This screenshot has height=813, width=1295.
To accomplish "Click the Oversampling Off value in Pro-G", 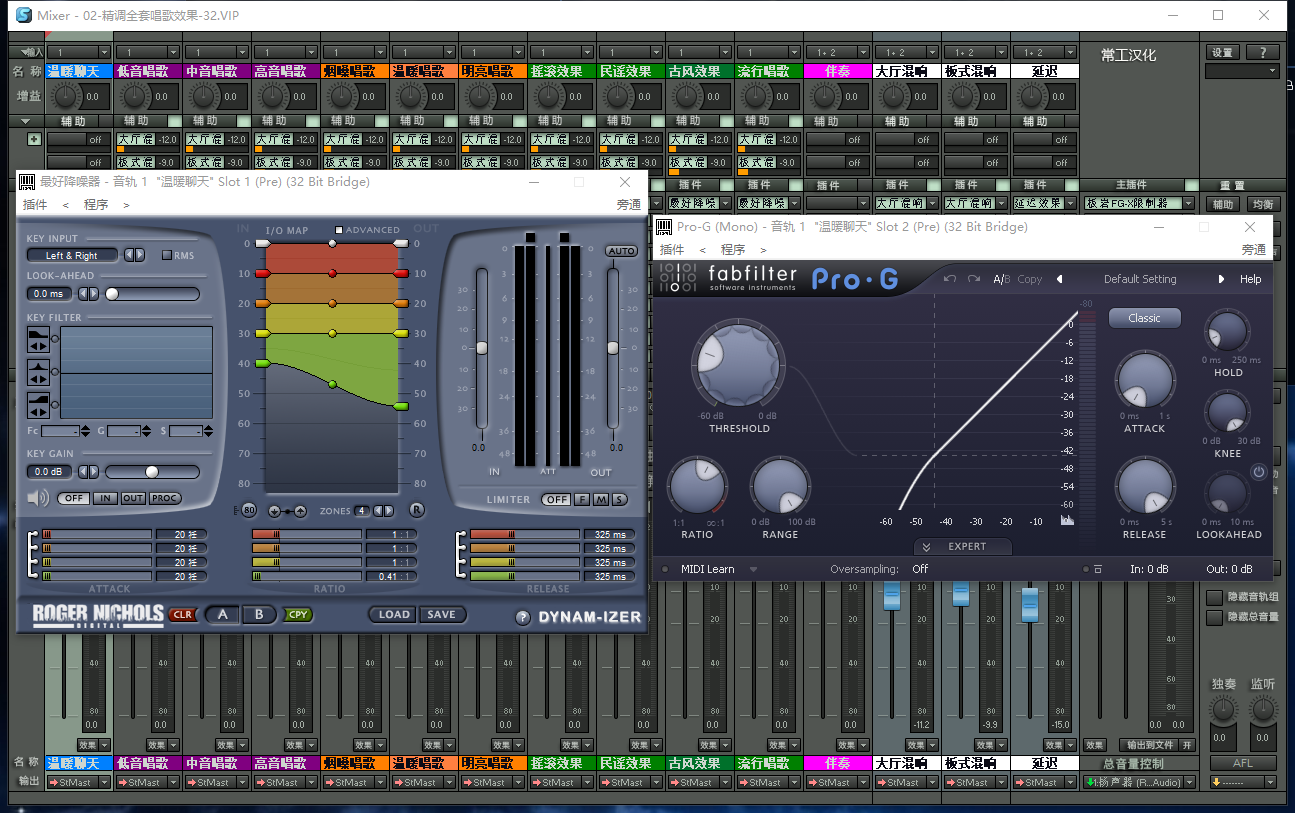I will [920, 569].
